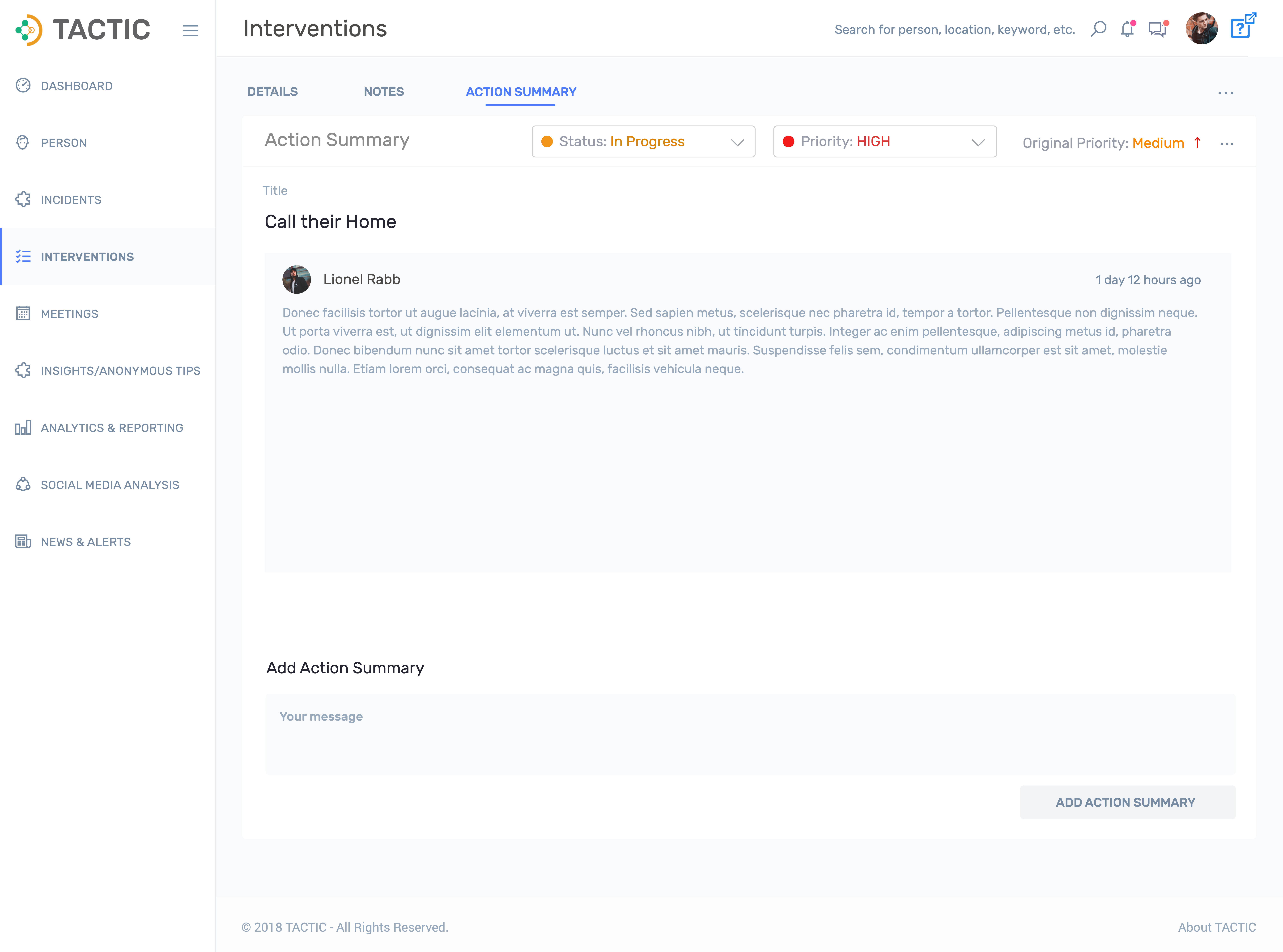Screen dimensions: 1283x952
Task: Open ANALYTICS & REPORTING in sidebar
Action: [108, 428]
